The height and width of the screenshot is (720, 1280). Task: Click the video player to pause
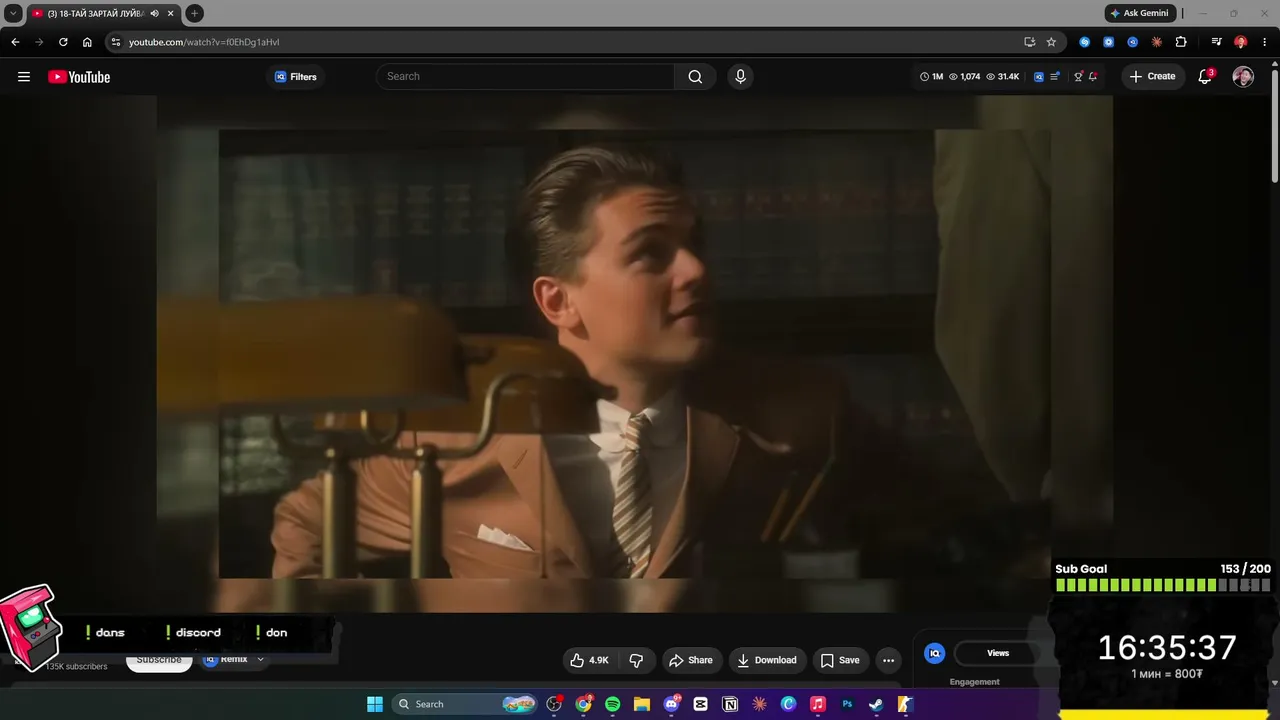coord(634,353)
